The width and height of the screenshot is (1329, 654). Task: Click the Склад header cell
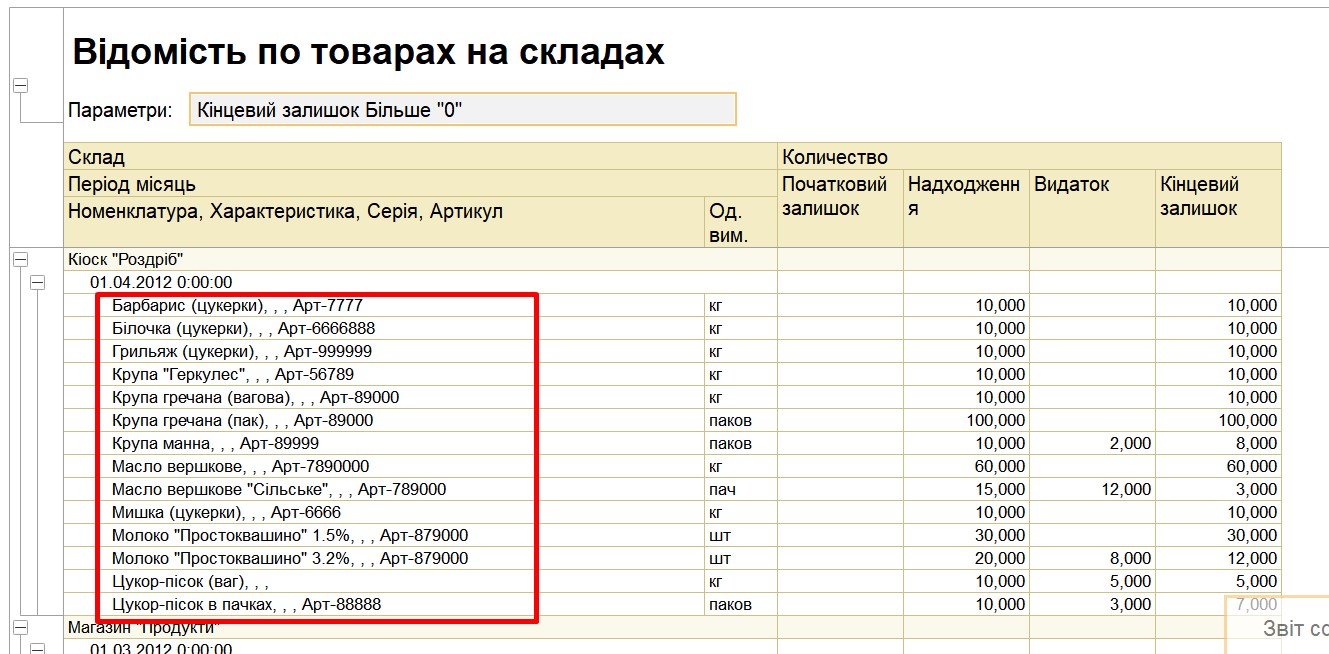pyautogui.click(x=421, y=157)
